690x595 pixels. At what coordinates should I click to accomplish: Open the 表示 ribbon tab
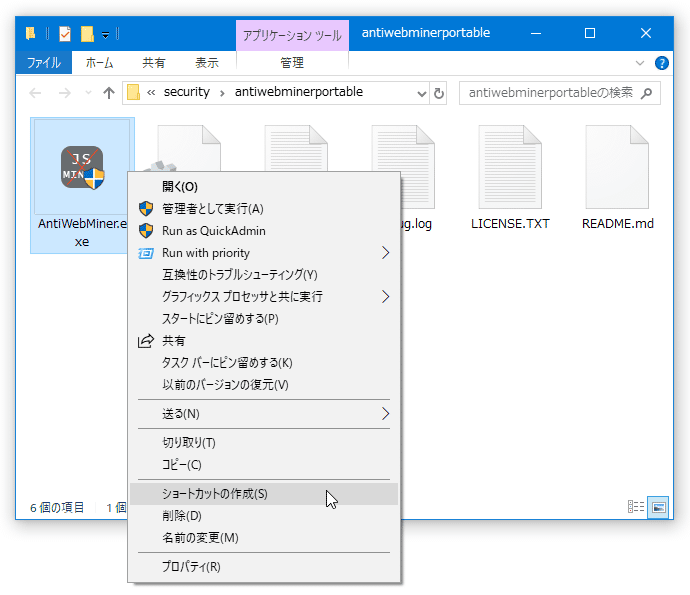(207, 62)
